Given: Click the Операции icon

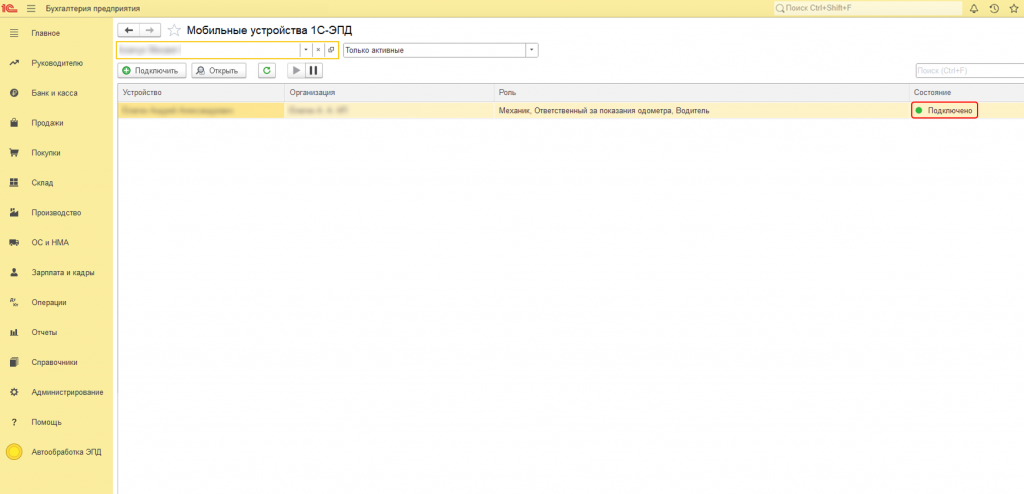Looking at the screenshot, I should click(x=14, y=303).
